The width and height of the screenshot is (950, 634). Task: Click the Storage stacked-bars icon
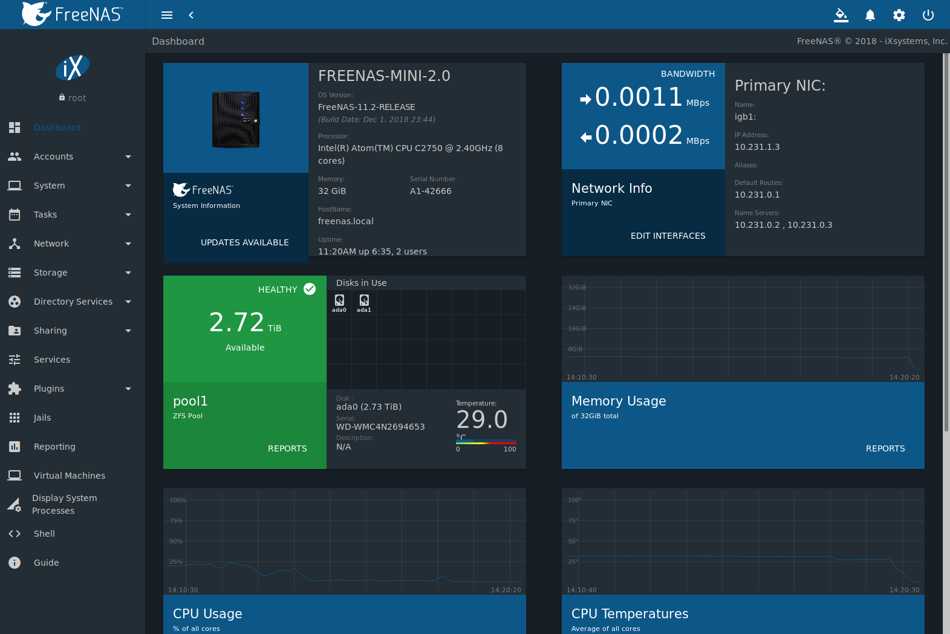[x=15, y=273]
